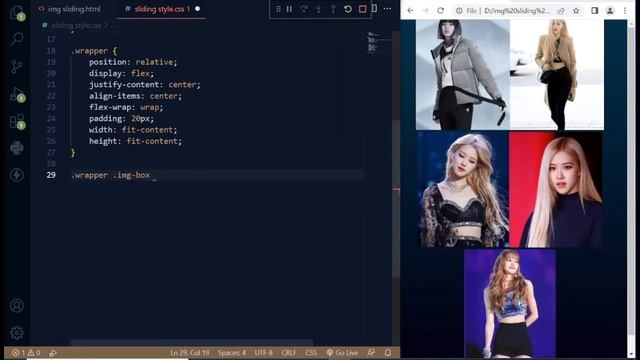Click 'display: flex;' on line 20
The height and width of the screenshot is (360, 640).
tap(122, 73)
